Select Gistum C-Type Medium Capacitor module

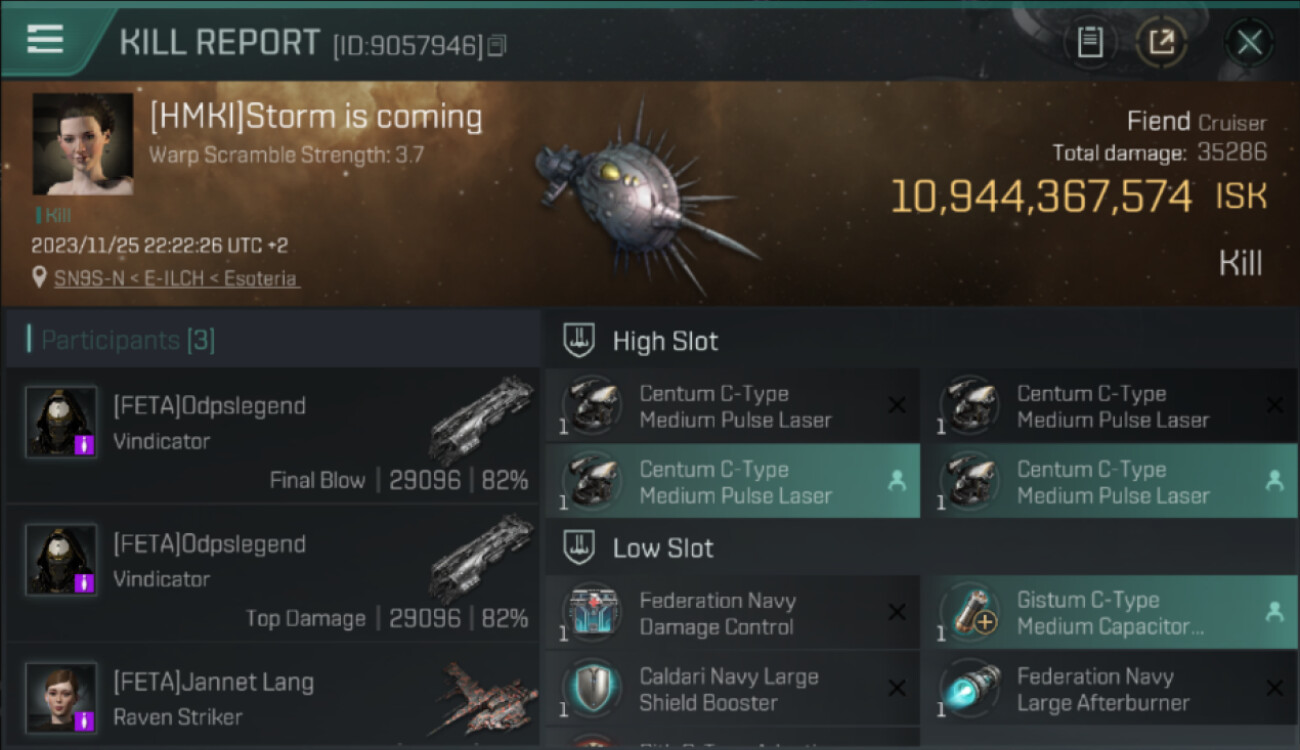(1110, 613)
